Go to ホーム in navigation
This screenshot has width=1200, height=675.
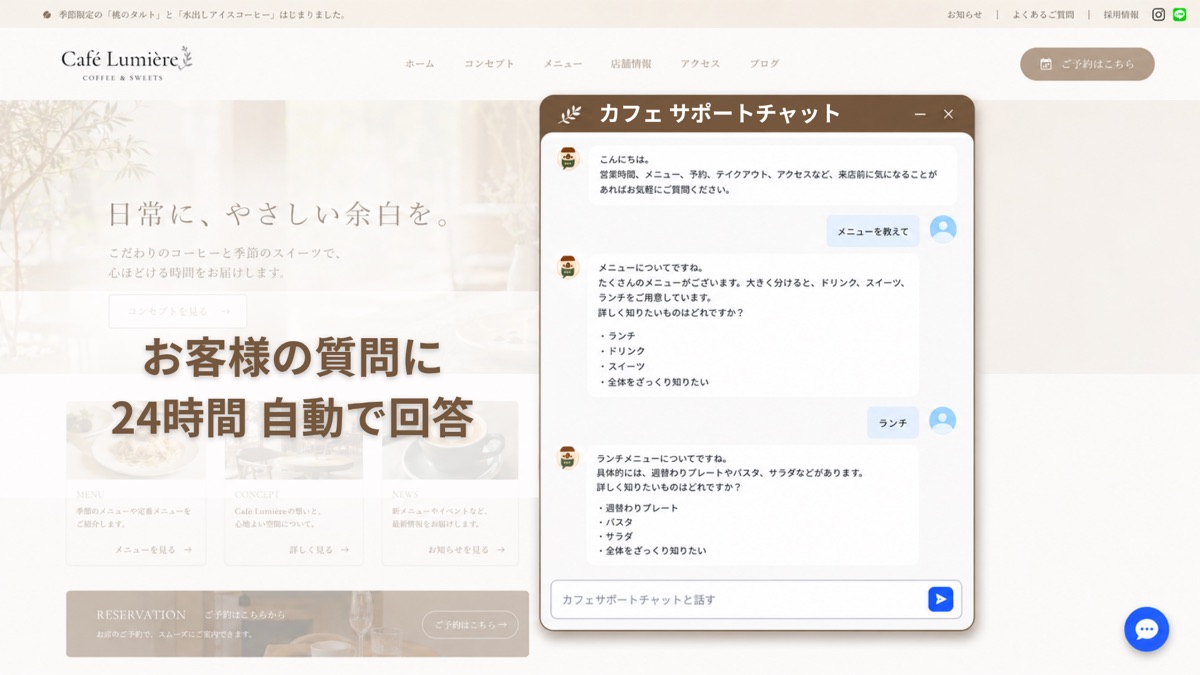click(420, 64)
